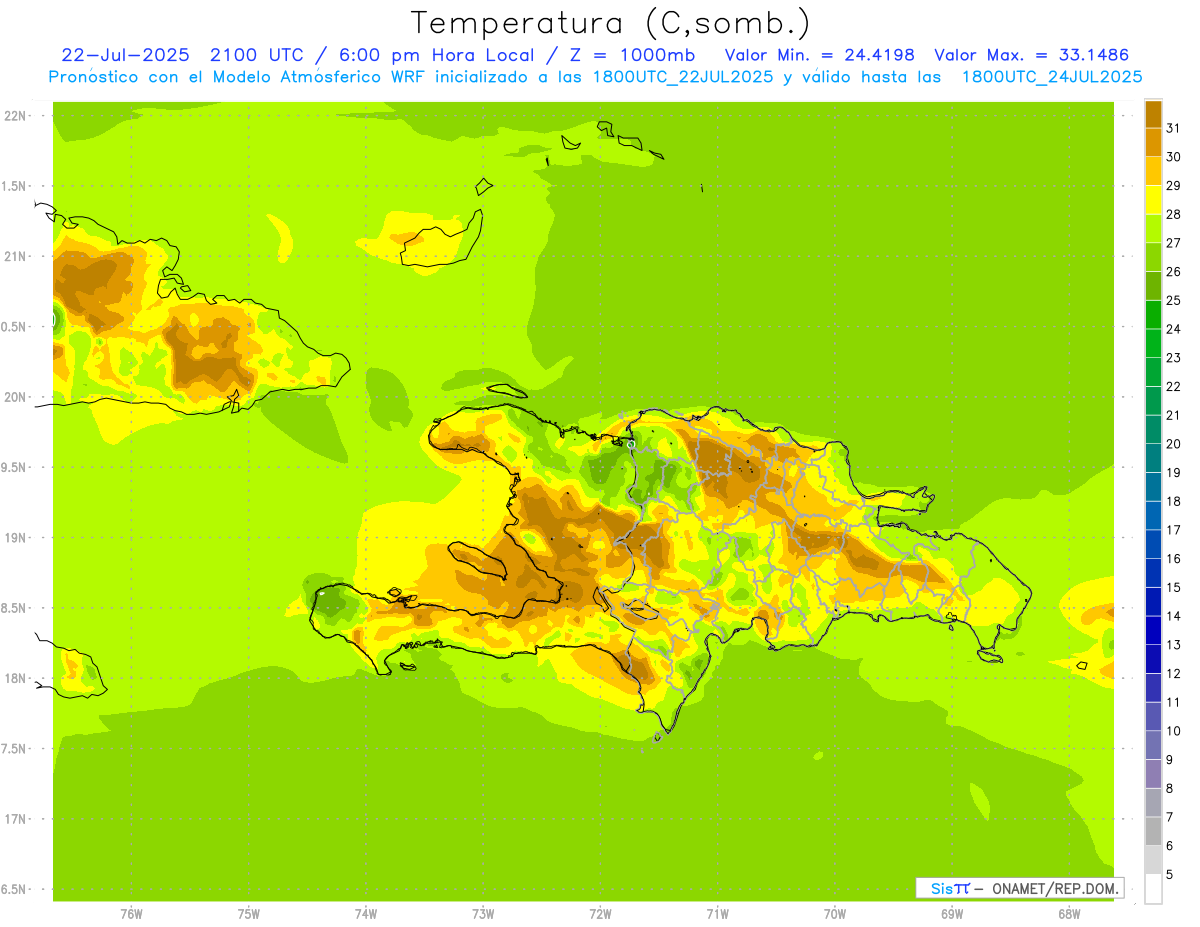Click the "73W" longitude tick label
The height and width of the screenshot is (927, 1200).
pyautogui.click(x=483, y=913)
